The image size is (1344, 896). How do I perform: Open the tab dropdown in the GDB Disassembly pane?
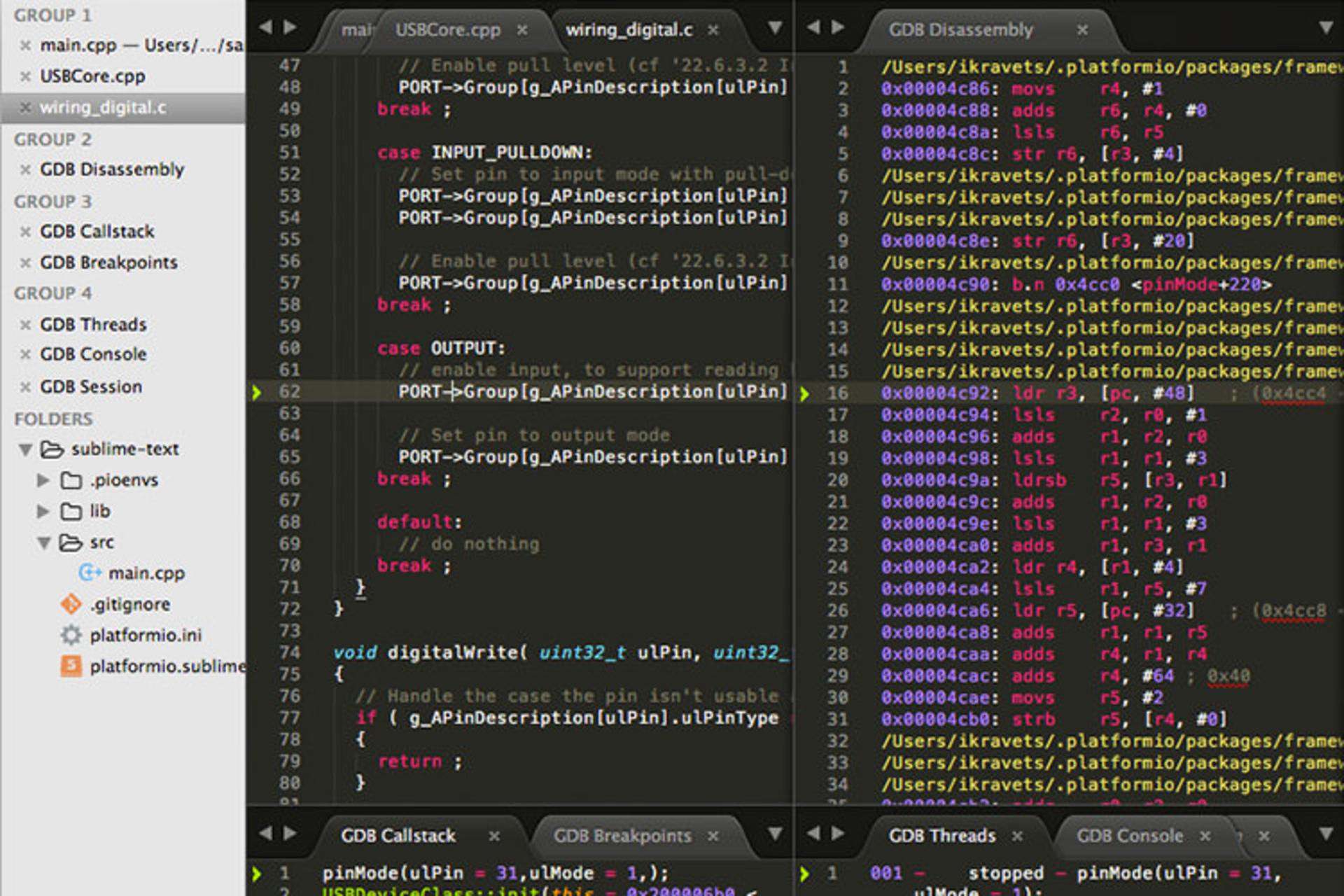pos(1326,27)
